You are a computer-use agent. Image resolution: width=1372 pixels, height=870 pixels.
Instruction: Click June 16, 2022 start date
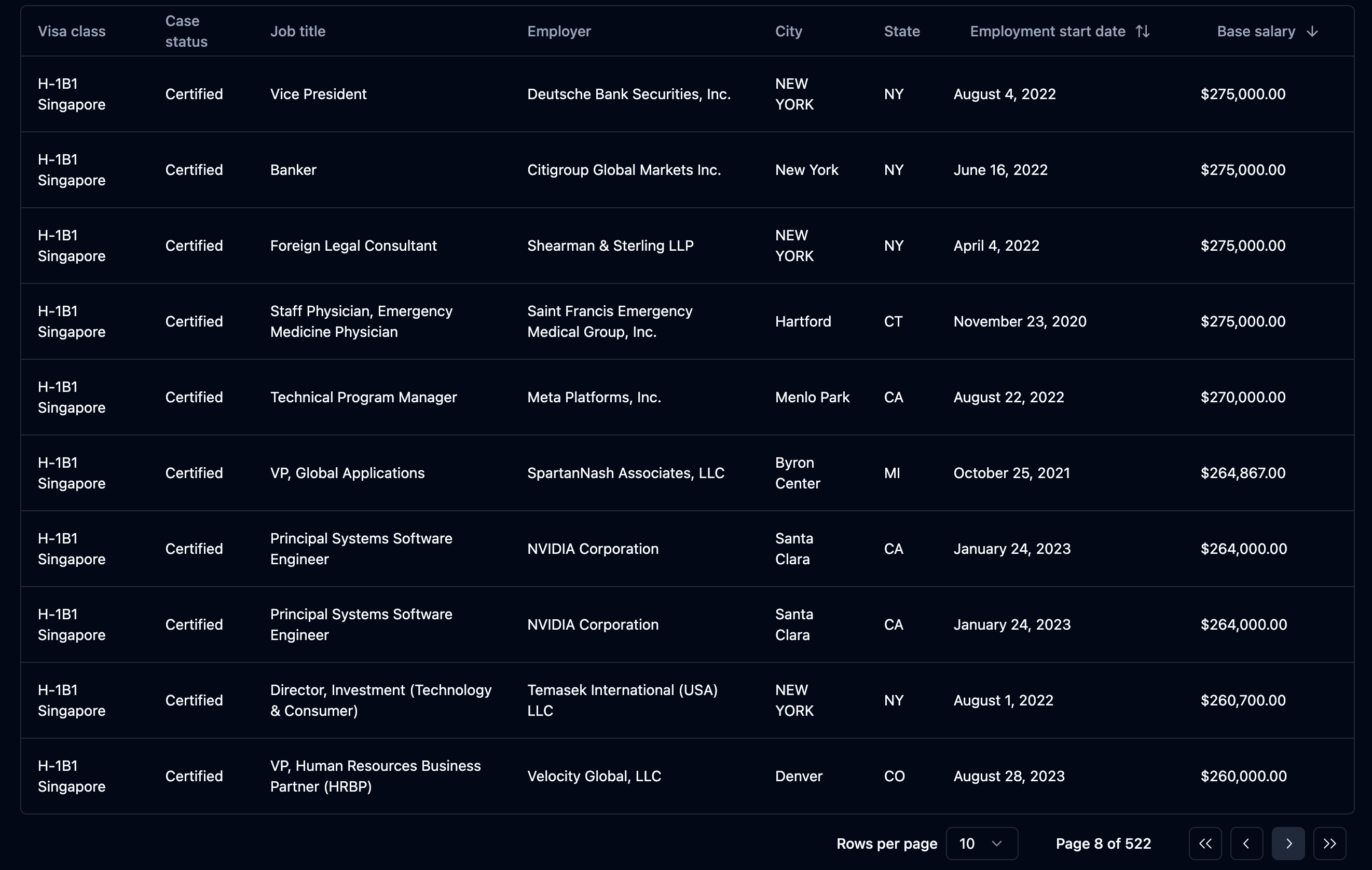pos(1000,170)
